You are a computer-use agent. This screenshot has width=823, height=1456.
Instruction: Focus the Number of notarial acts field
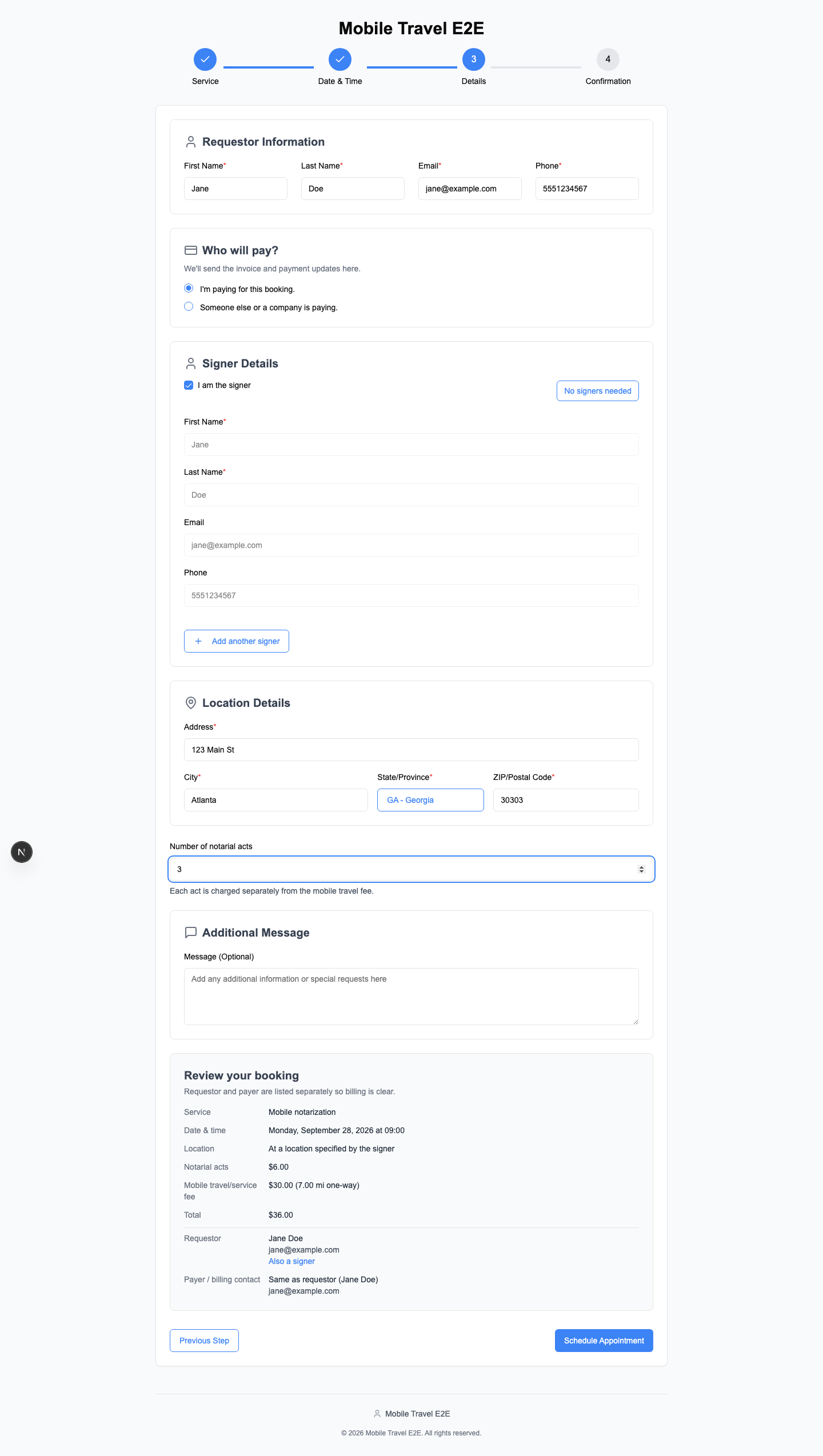(411, 869)
